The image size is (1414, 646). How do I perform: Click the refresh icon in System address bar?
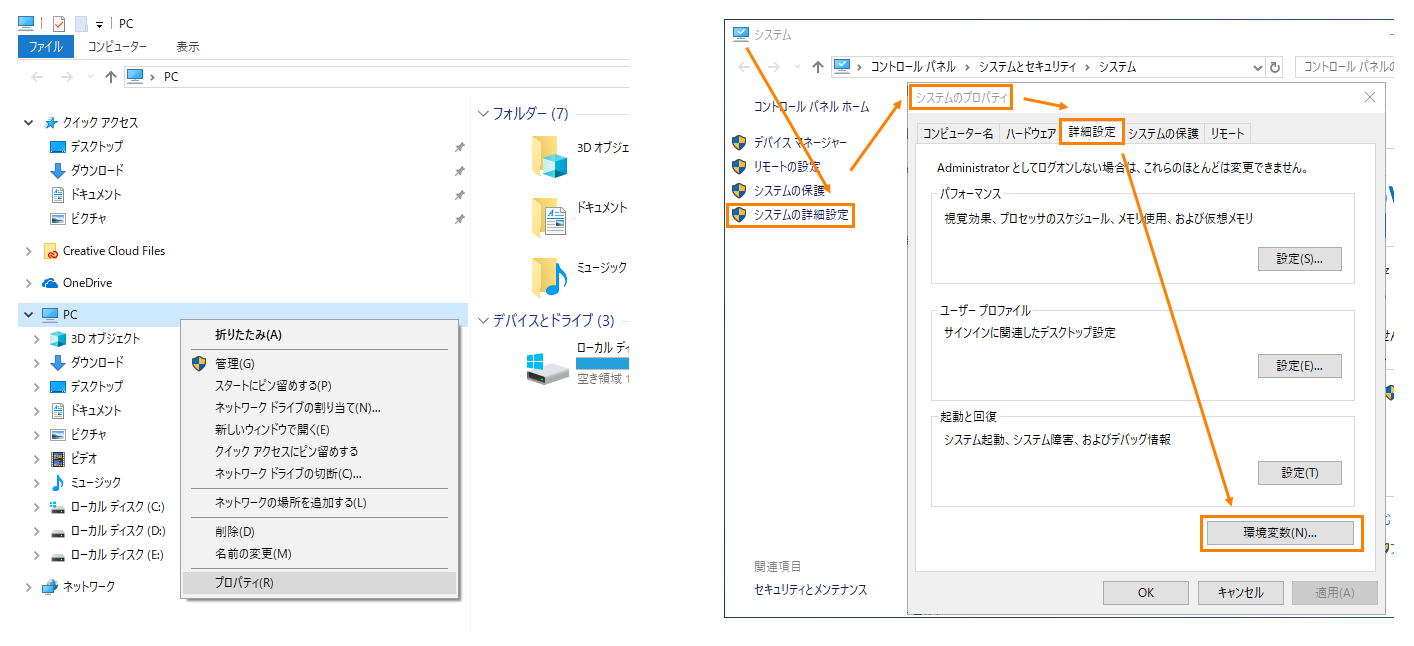pyautogui.click(x=1274, y=67)
